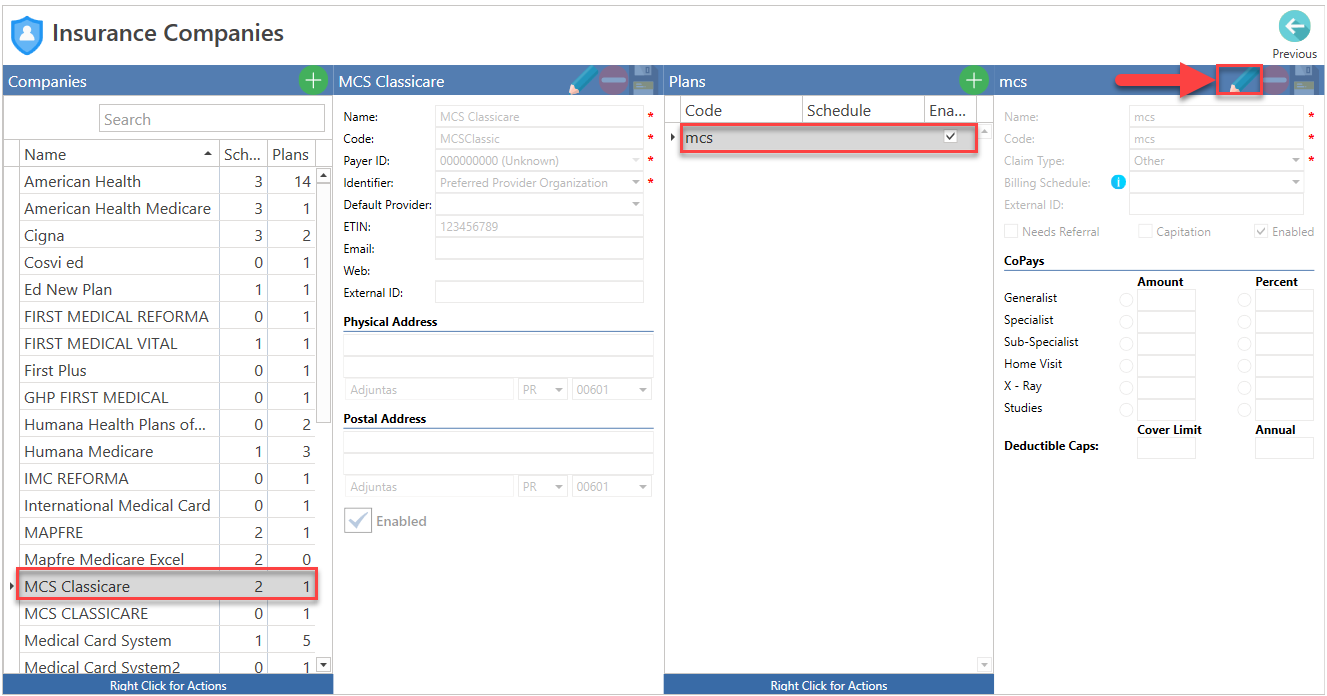
Task: Sort plans by Code column header
Action: [x=741, y=110]
